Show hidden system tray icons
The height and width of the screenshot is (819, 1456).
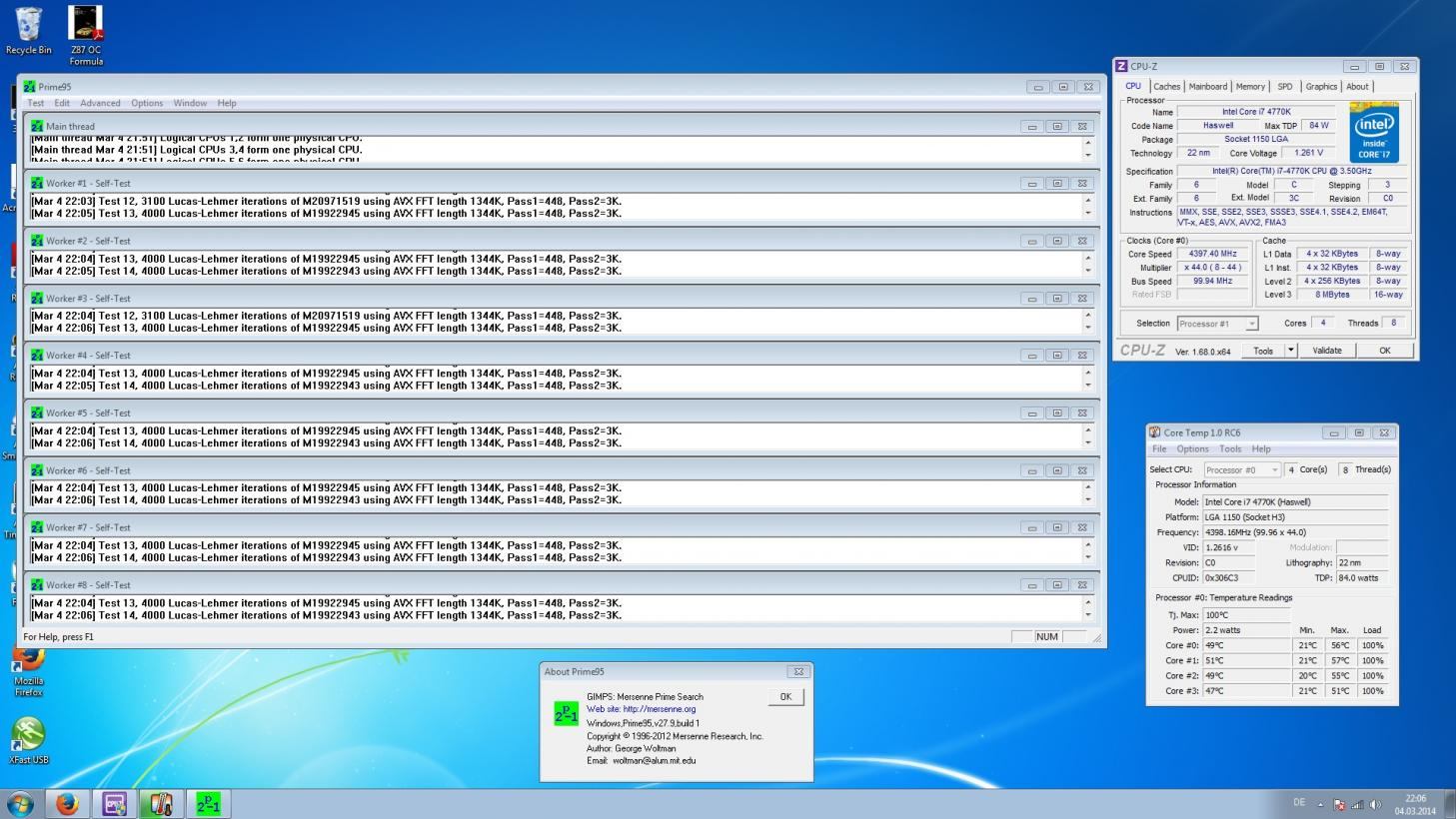click(x=1320, y=804)
